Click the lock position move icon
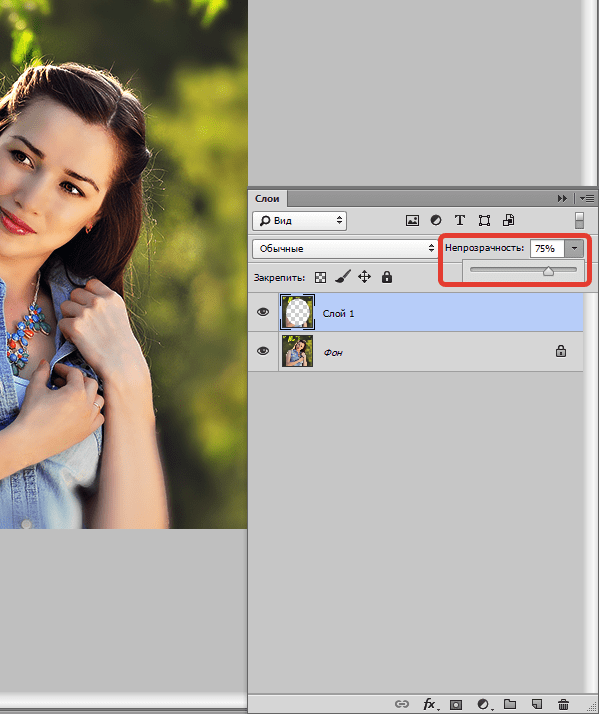This screenshot has width=599, height=714. (364, 277)
